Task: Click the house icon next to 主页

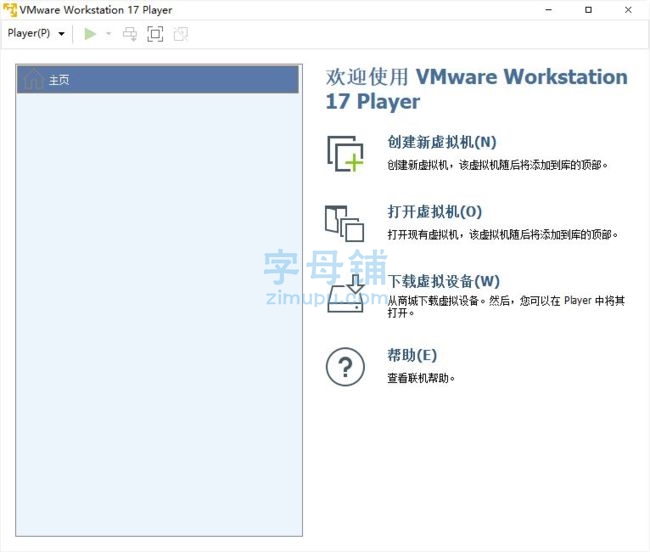Action: [34, 79]
